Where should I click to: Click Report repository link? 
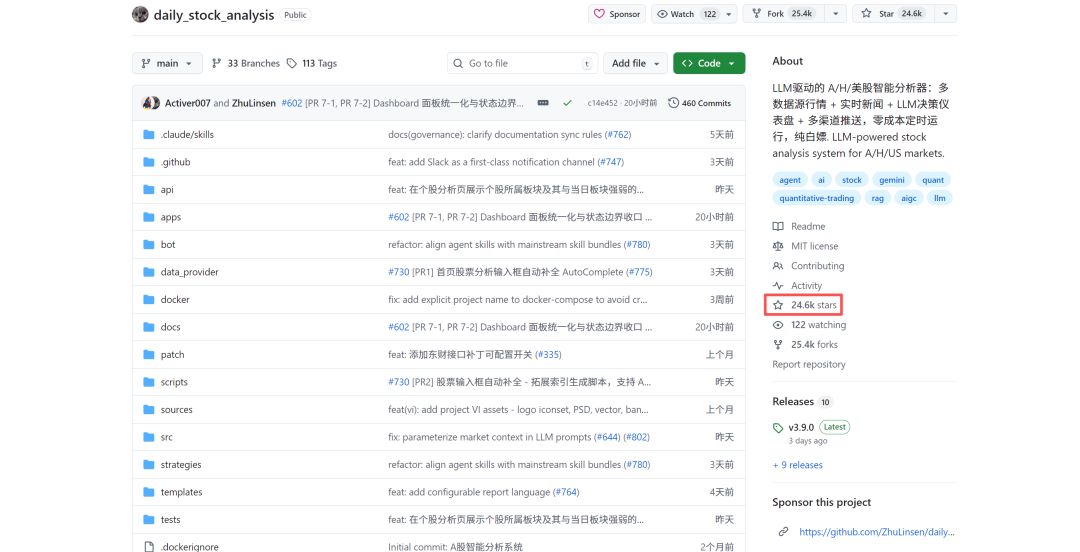[x=809, y=365]
